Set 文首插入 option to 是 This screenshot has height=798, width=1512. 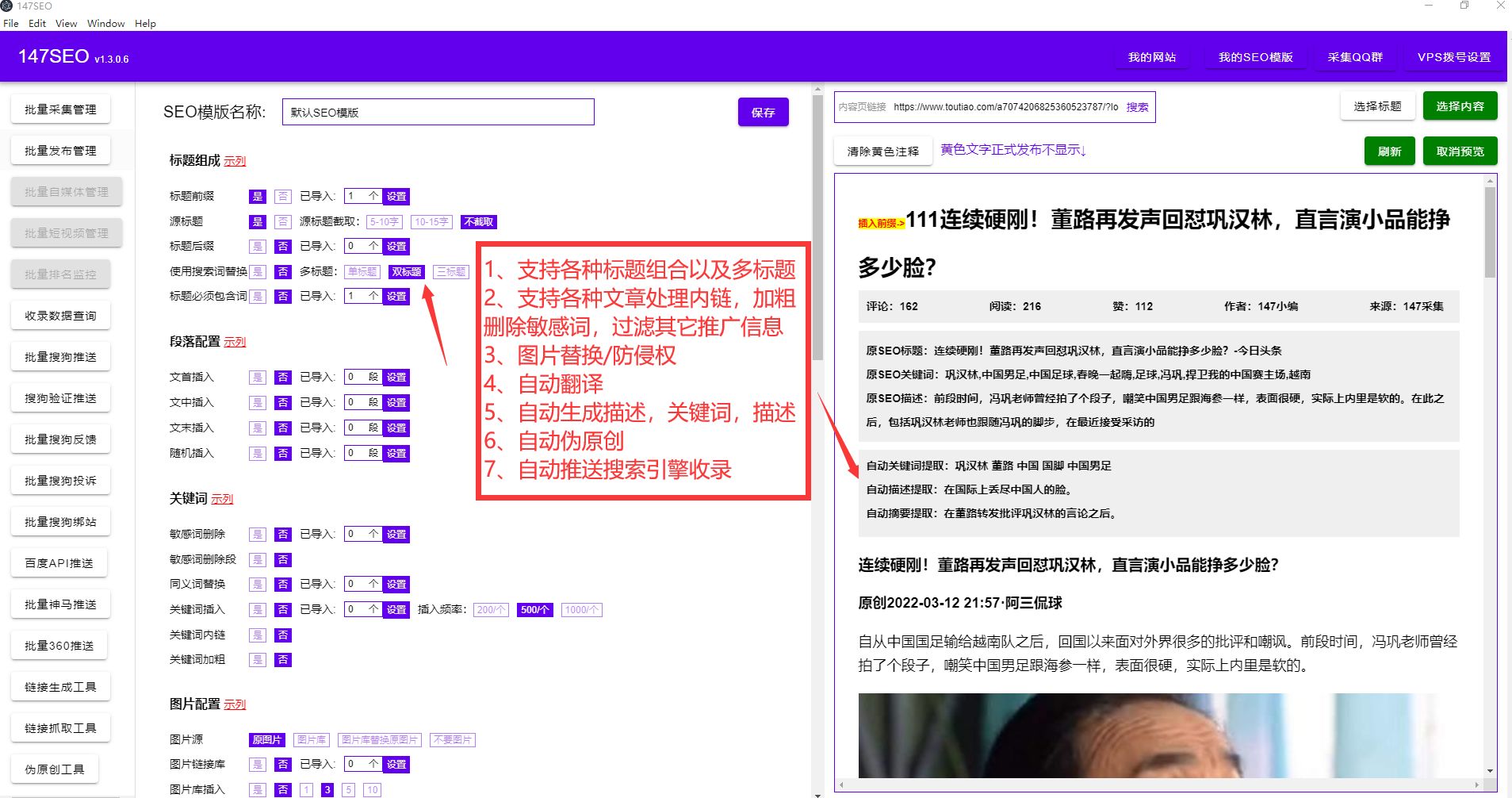257,377
